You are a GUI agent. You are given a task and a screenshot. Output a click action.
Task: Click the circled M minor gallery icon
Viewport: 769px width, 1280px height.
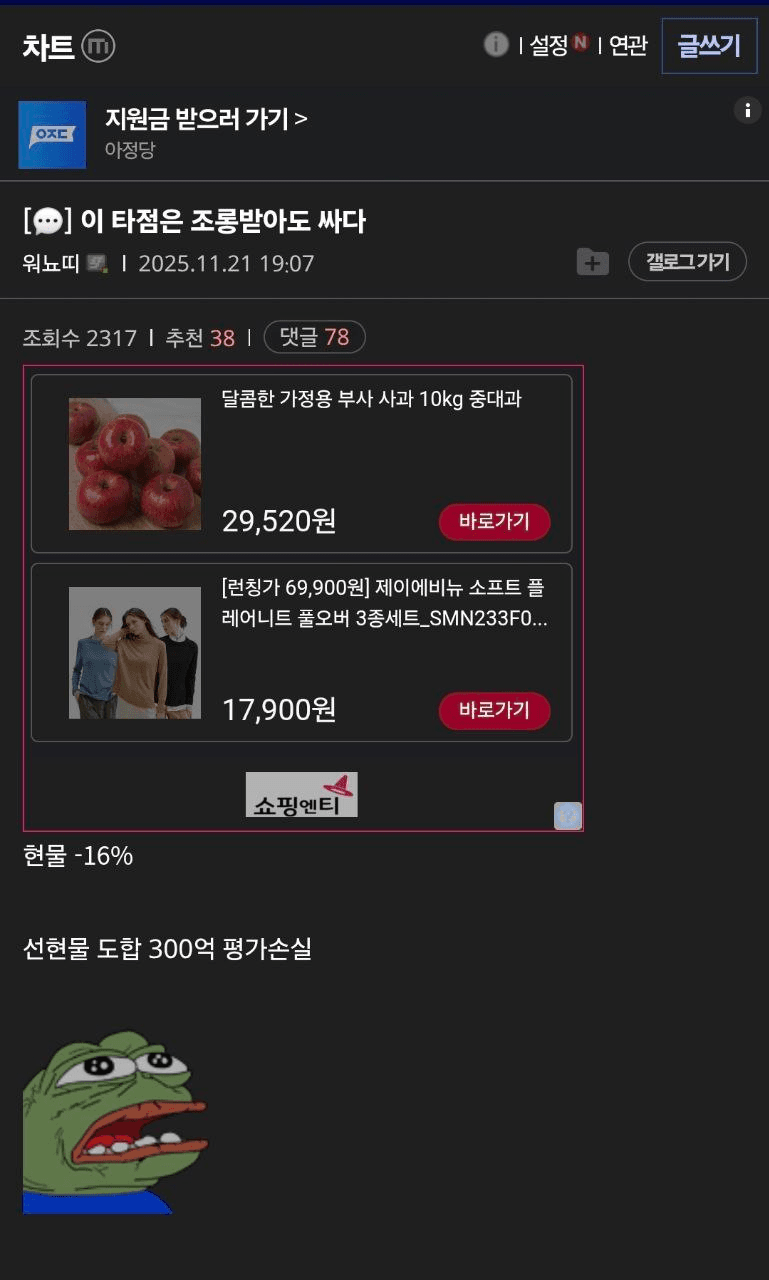[98, 46]
